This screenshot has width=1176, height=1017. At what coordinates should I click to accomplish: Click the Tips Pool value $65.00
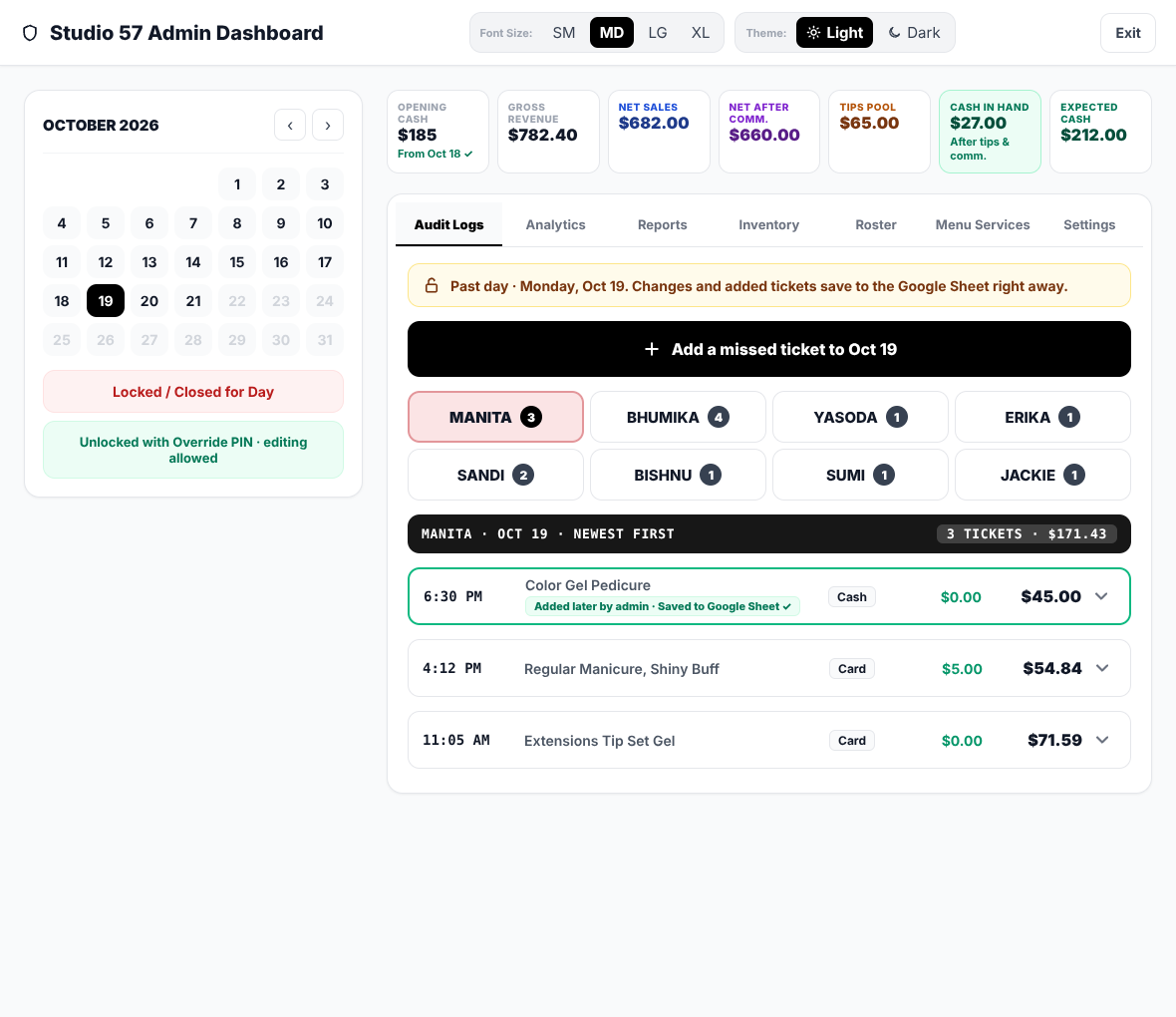point(869,123)
